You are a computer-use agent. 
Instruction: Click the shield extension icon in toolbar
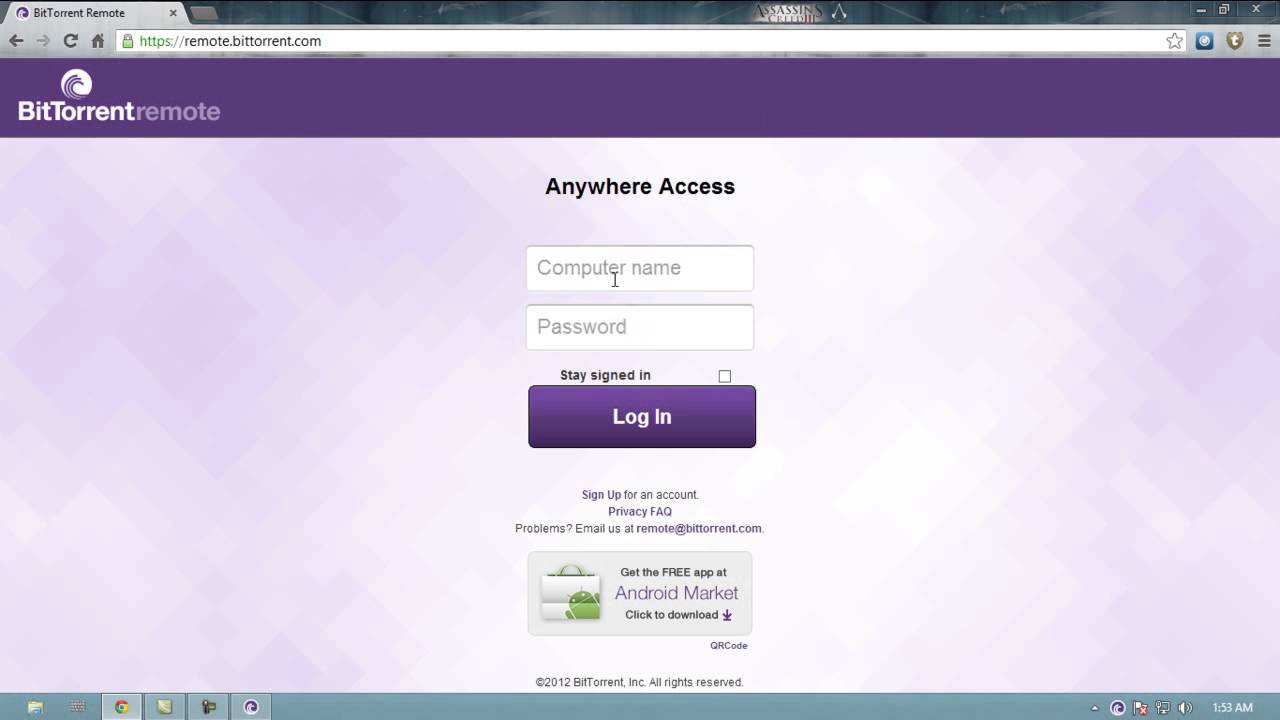[x=1235, y=41]
